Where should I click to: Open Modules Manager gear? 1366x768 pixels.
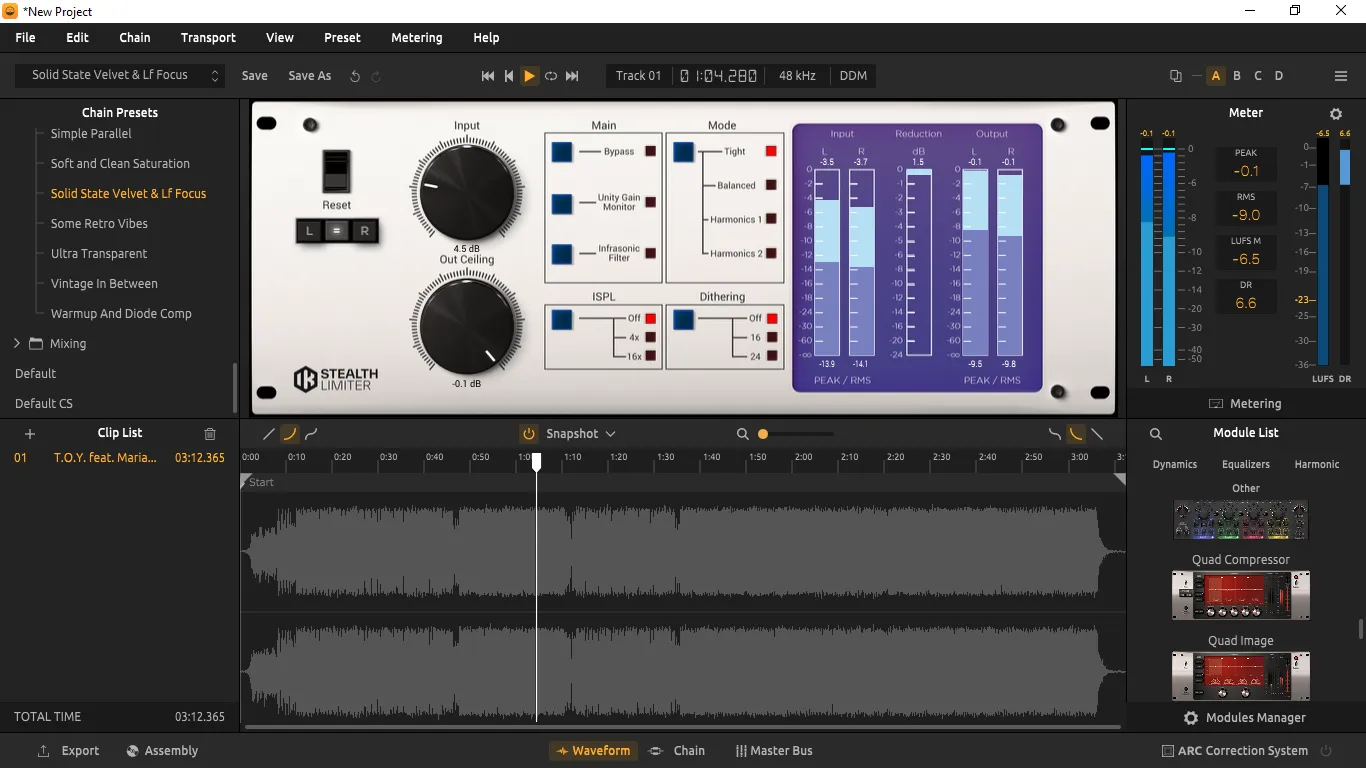coord(1191,718)
